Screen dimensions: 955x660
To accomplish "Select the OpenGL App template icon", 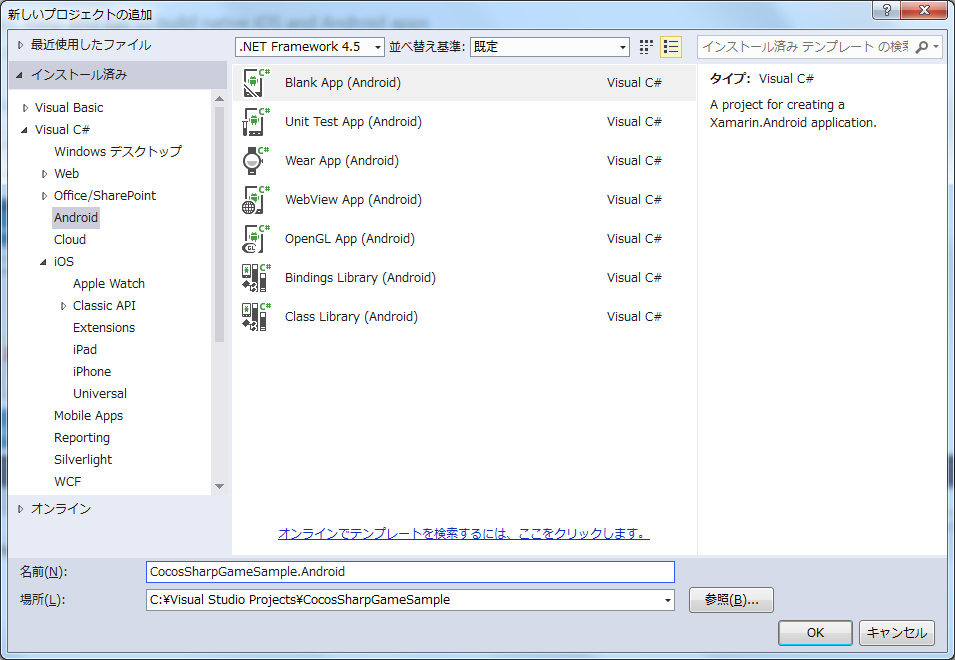I will pyautogui.click(x=256, y=239).
